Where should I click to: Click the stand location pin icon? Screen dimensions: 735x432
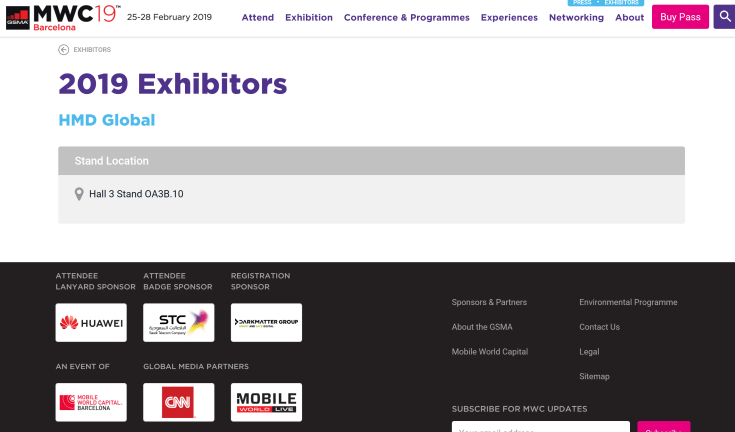(x=79, y=194)
